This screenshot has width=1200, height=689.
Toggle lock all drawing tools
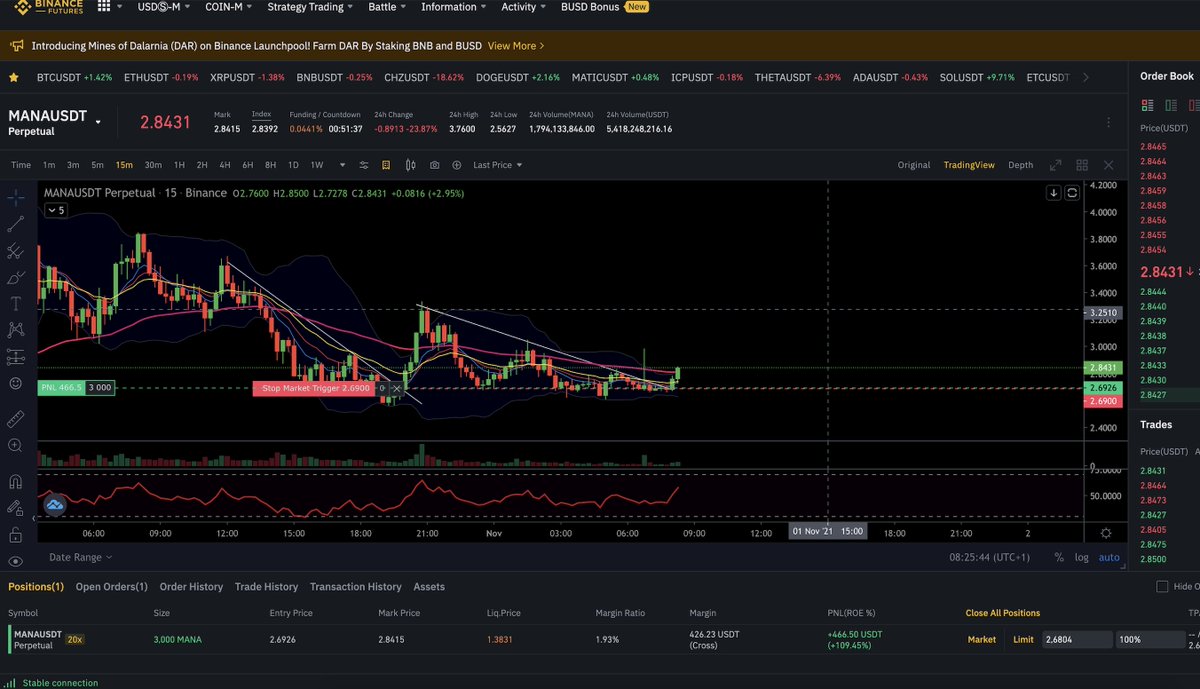coord(15,535)
